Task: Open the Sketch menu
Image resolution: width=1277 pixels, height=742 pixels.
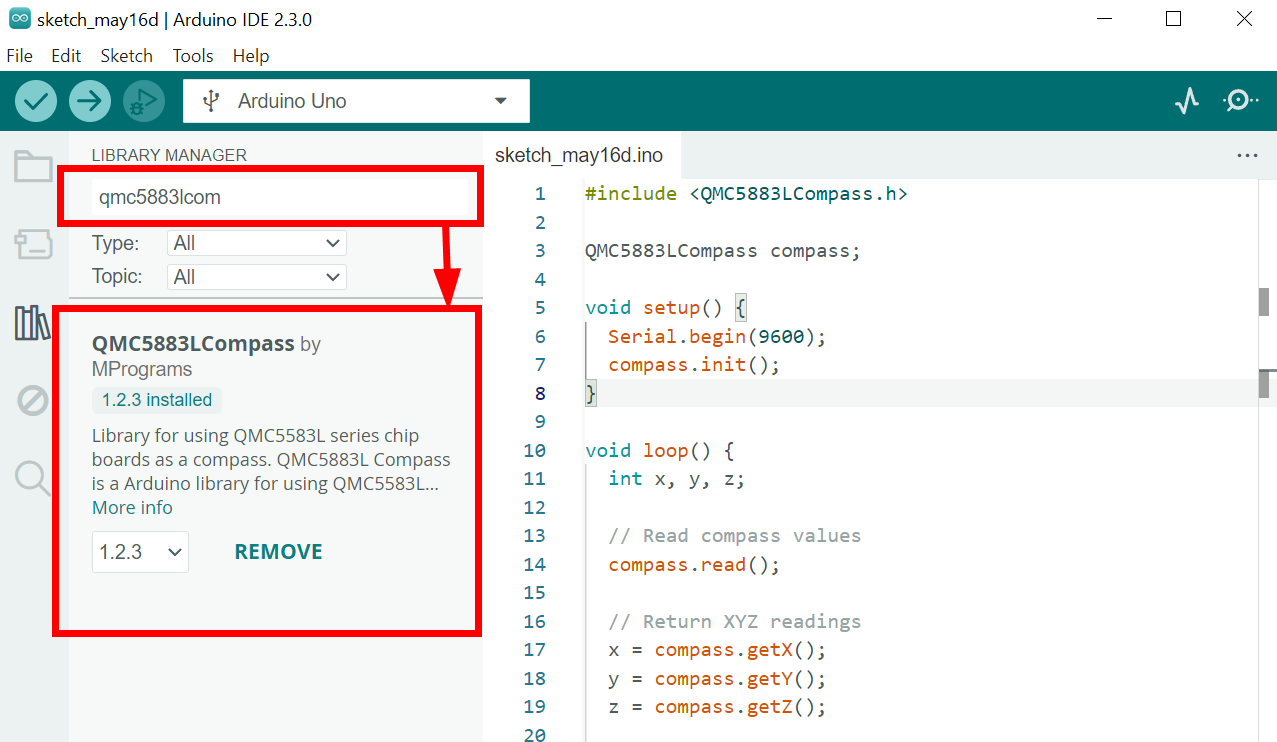Action: tap(126, 56)
